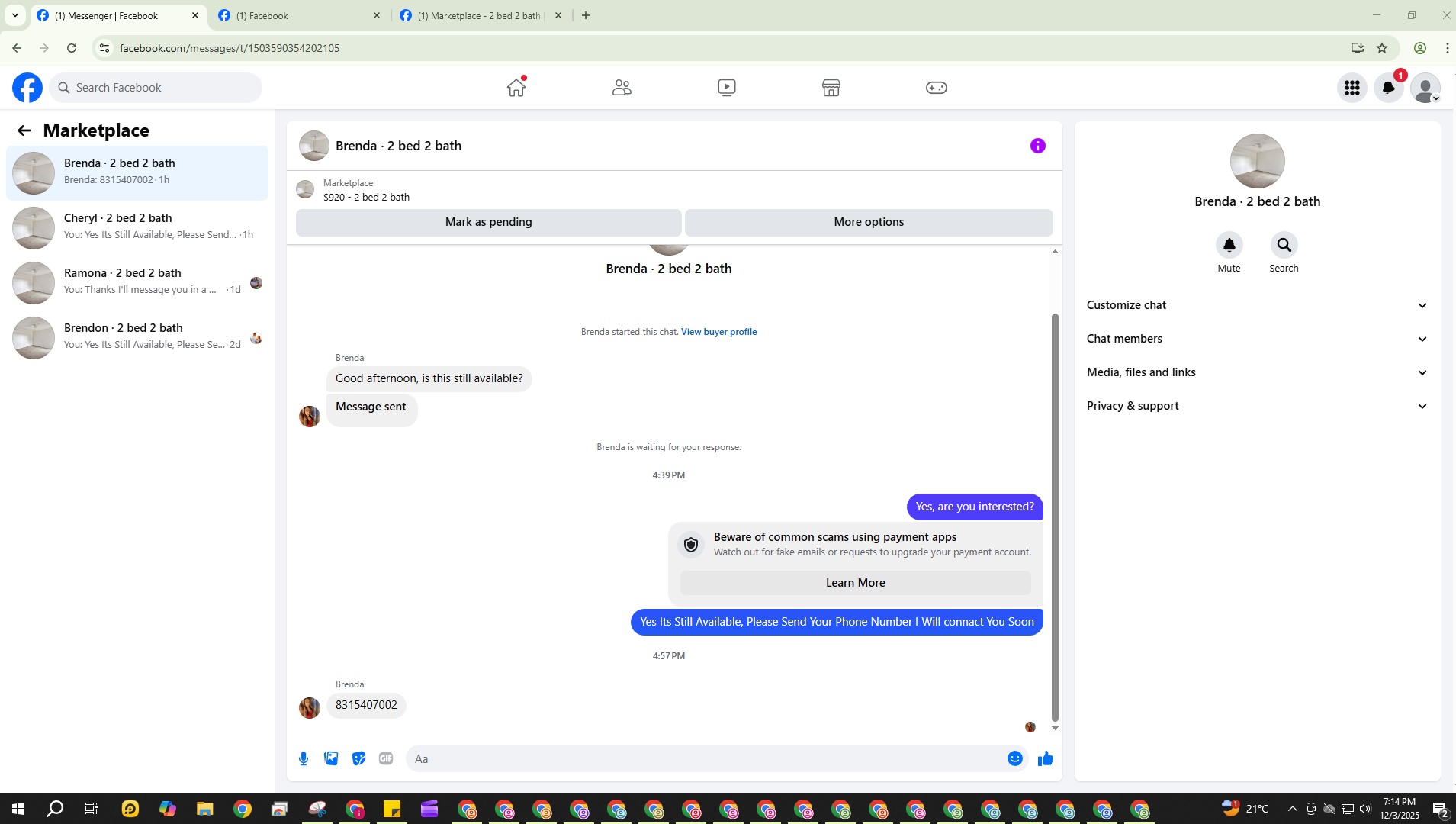Open the Marketplace storefront icon

pyautogui.click(x=831, y=88)
